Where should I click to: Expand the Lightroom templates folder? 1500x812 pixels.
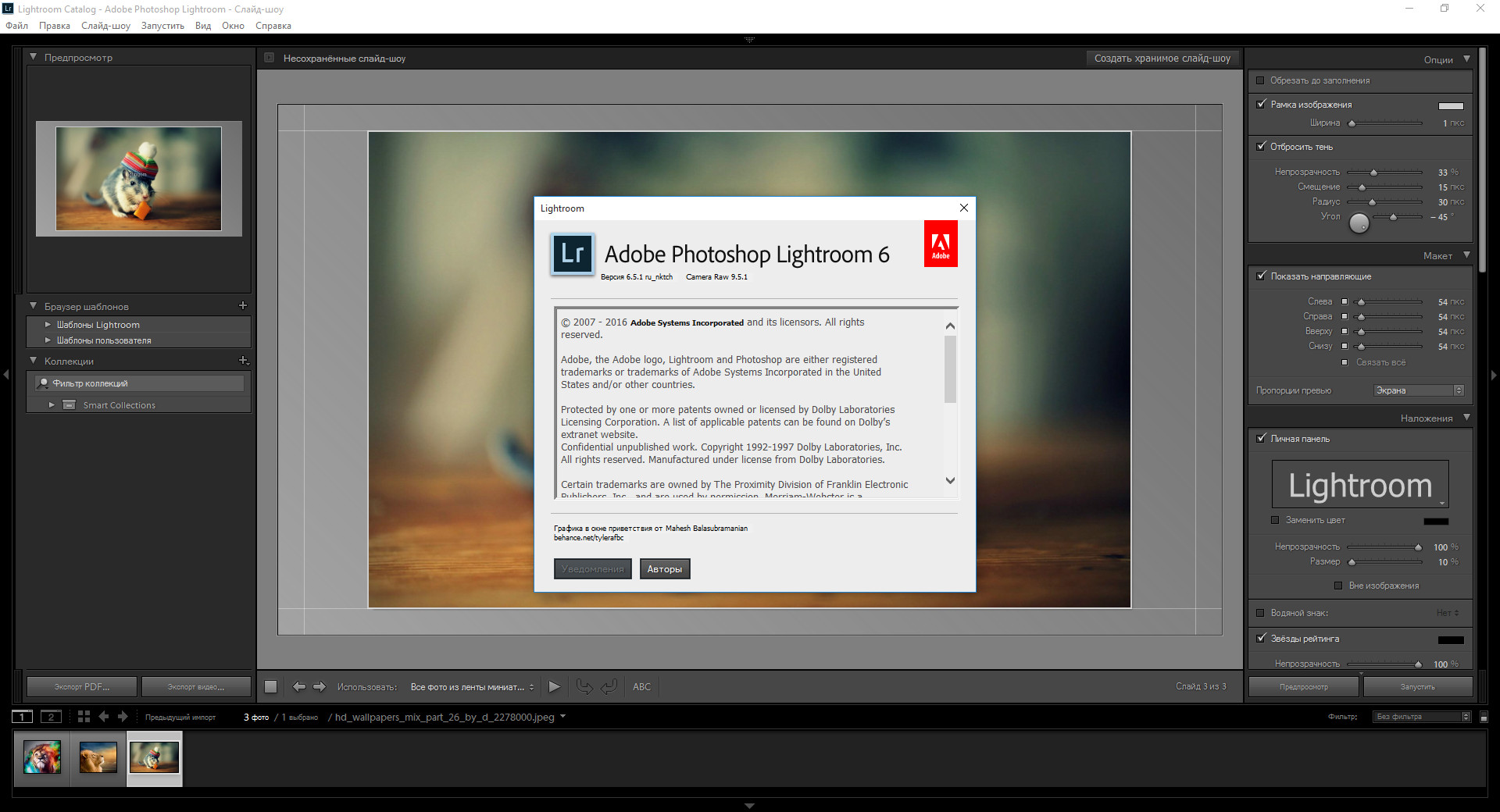[48, 325]
